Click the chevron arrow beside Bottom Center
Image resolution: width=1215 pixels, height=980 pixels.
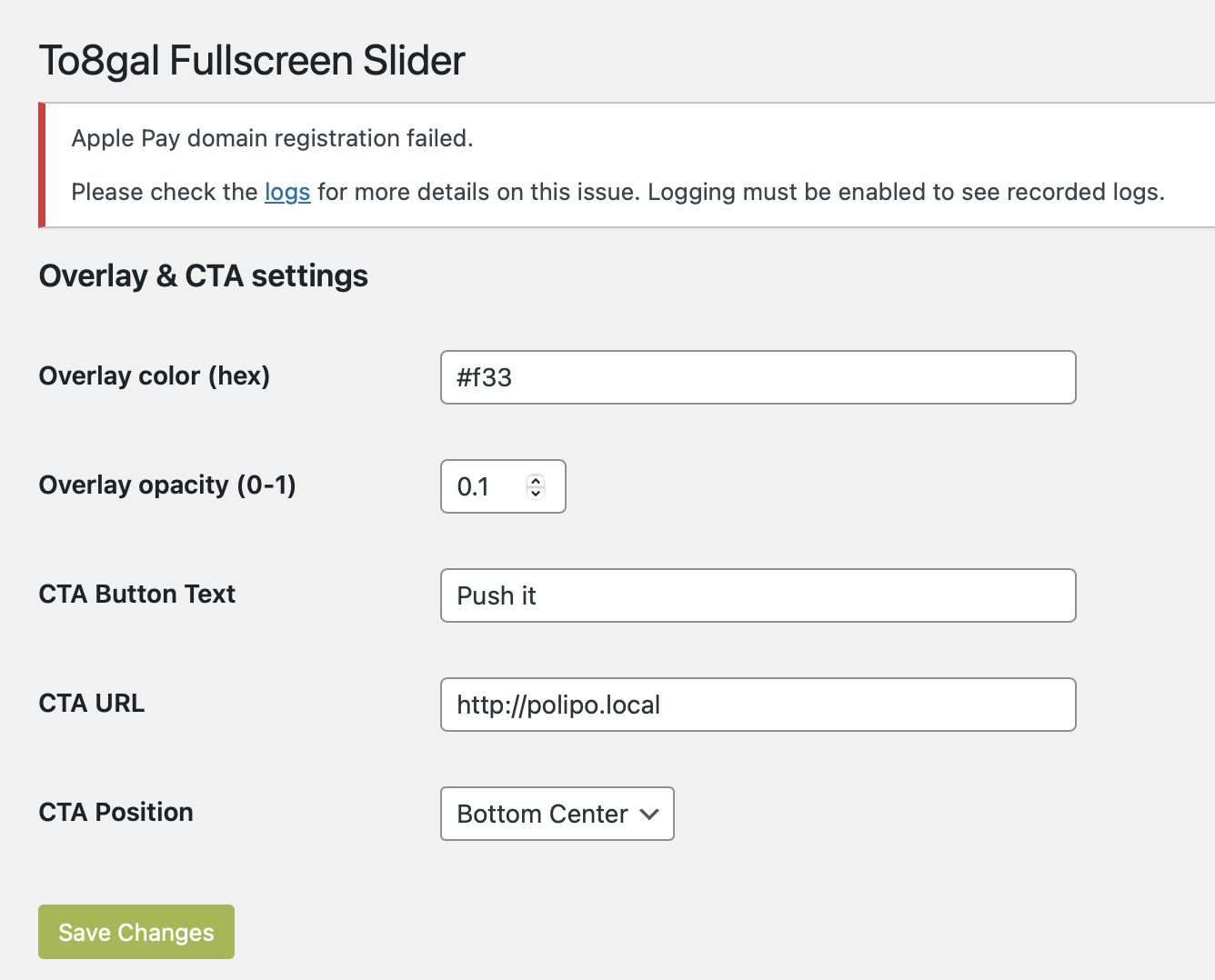pos(649,814)
